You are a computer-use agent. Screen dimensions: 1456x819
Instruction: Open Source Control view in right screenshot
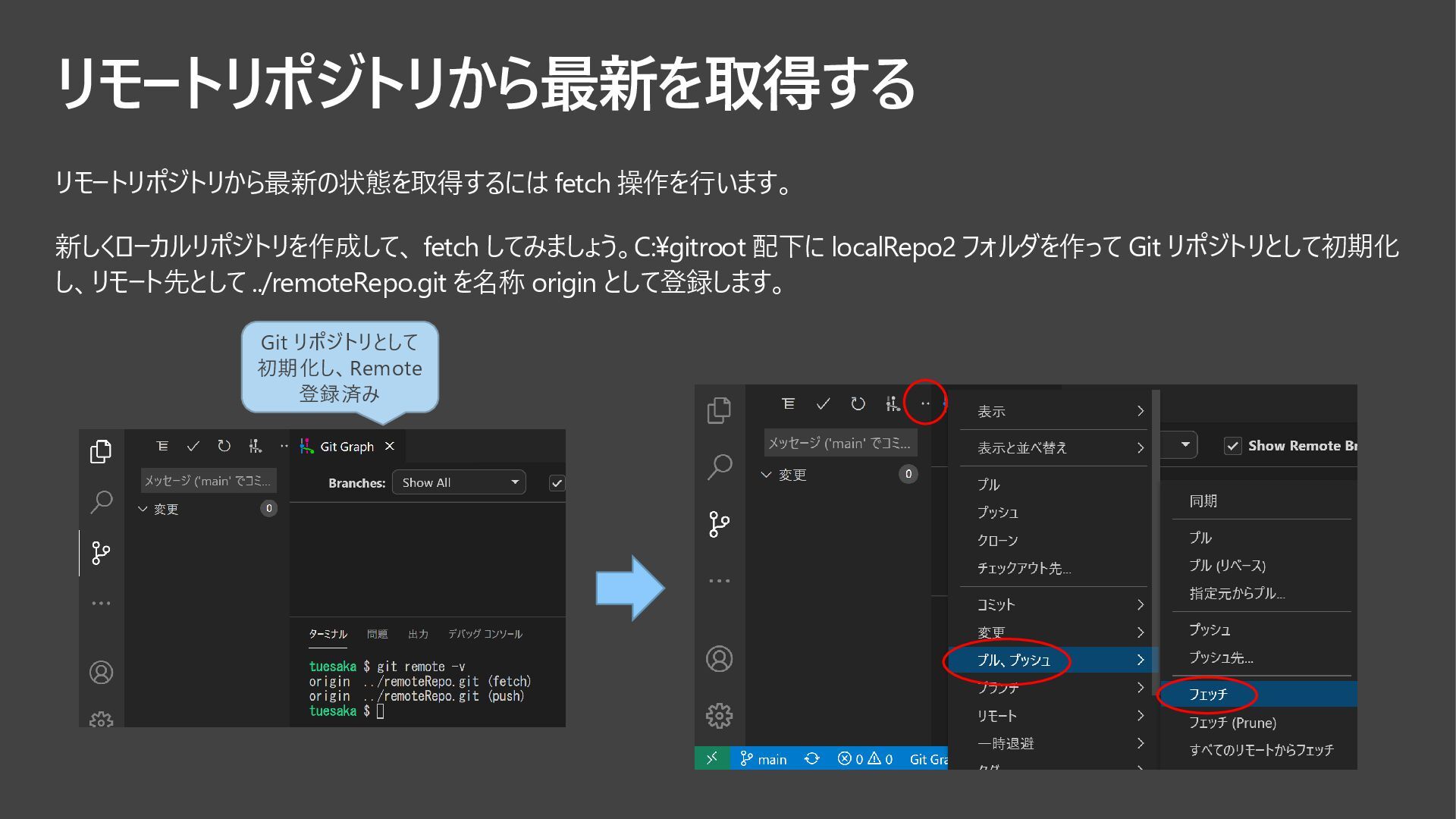(719, 524)
